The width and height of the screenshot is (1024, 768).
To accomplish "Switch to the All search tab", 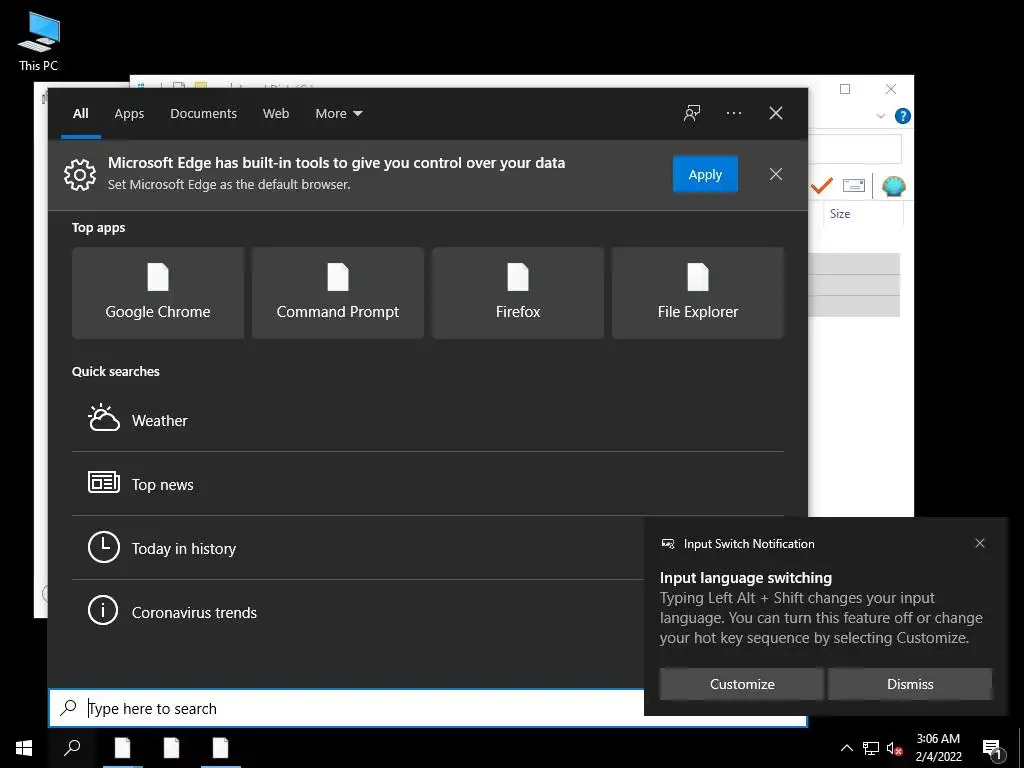I will click(81, 113).
